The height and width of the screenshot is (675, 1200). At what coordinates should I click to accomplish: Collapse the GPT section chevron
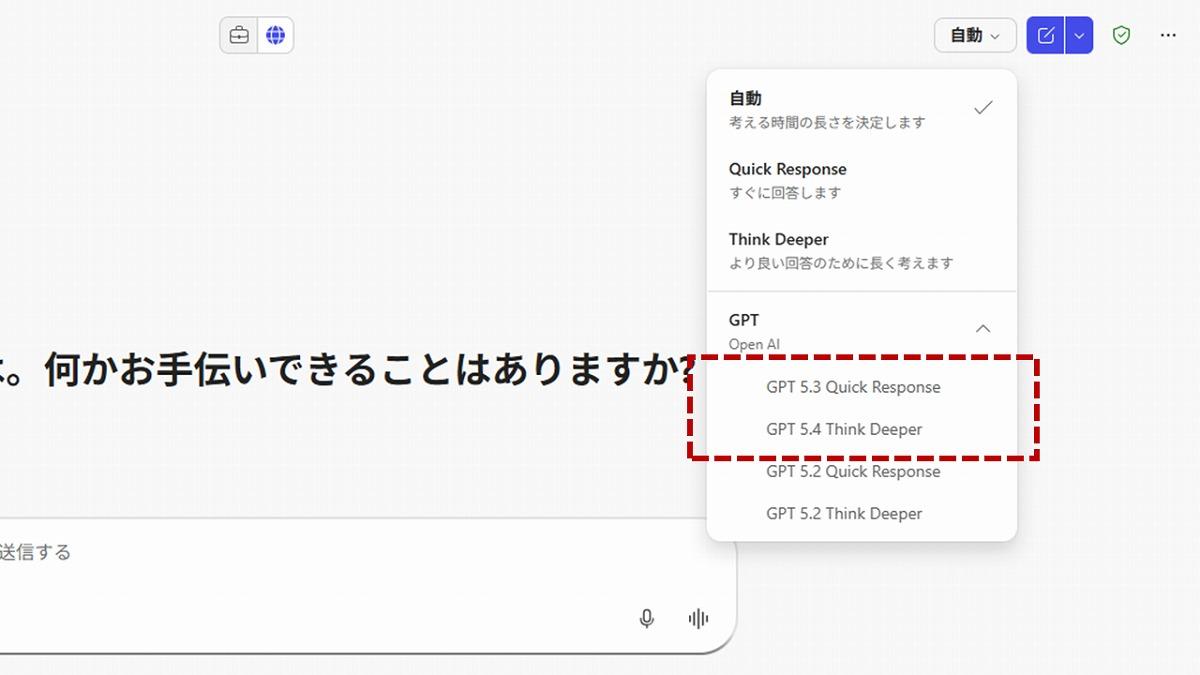point(983,329)
